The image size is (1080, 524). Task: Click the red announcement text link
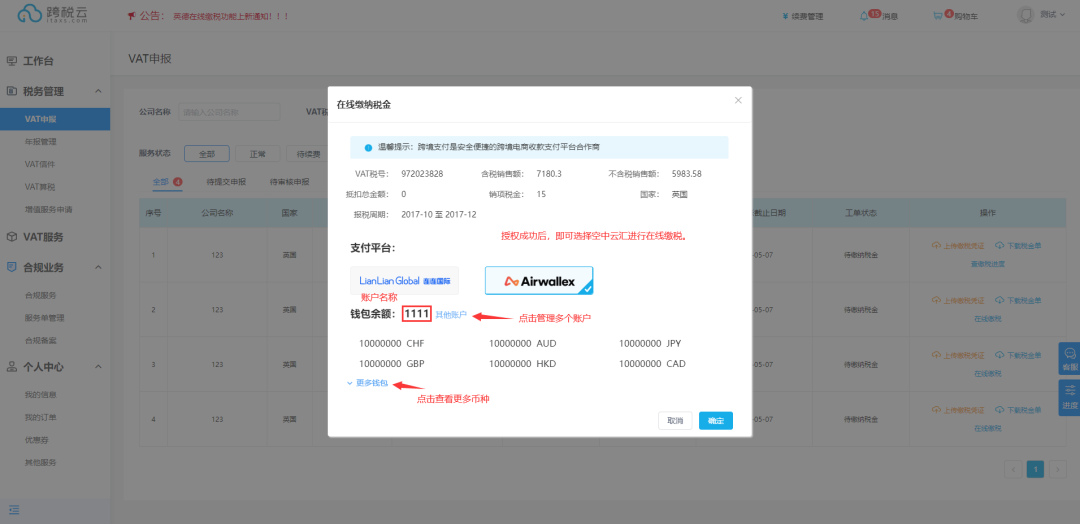pyautogui.click(x=231, y=16)
